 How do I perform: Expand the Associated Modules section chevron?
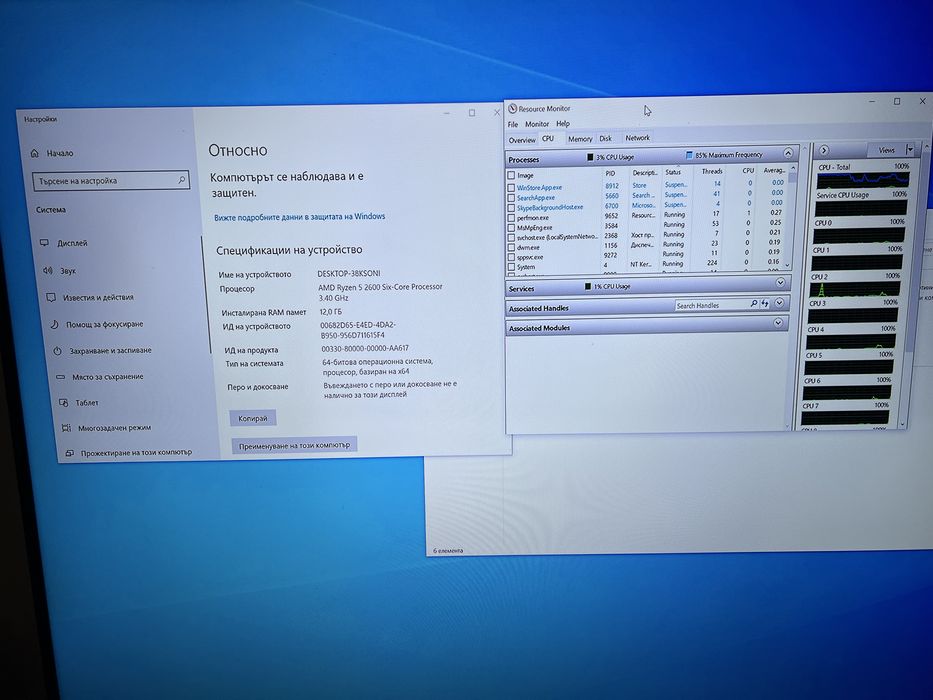click(x=777, y=323)
